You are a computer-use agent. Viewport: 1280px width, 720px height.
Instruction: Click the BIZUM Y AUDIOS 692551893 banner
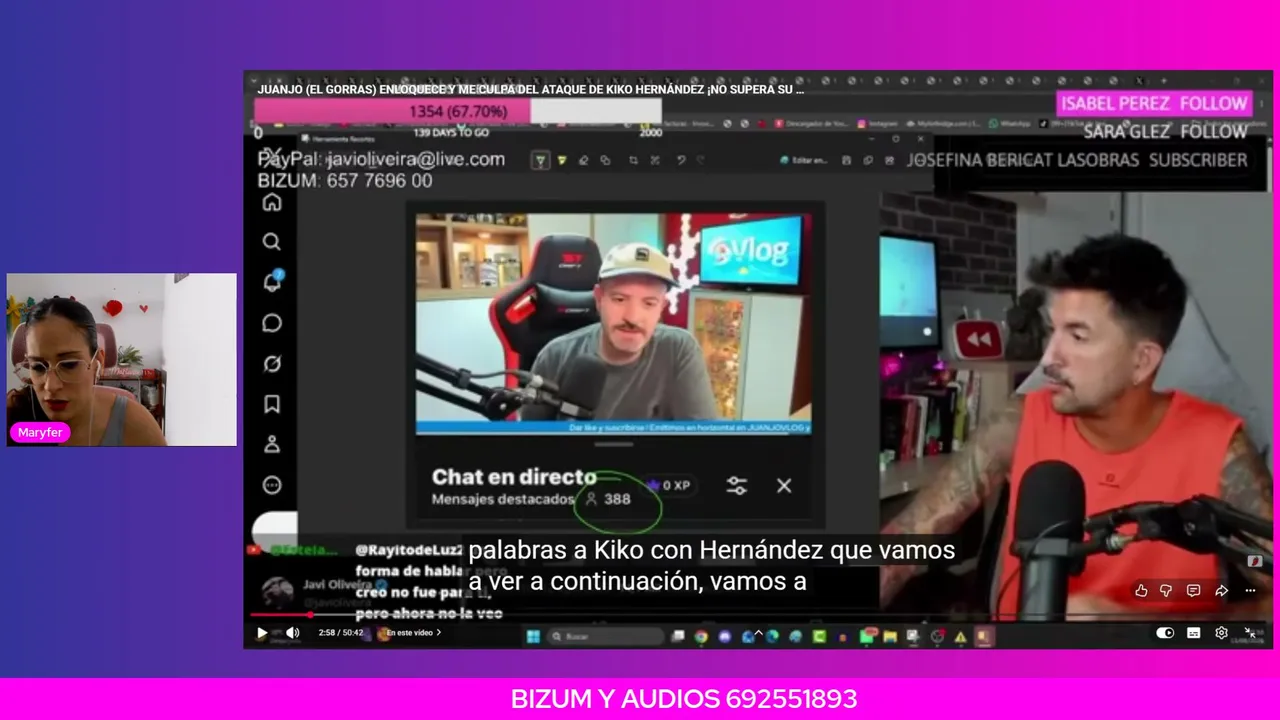[x=684, y=699]
